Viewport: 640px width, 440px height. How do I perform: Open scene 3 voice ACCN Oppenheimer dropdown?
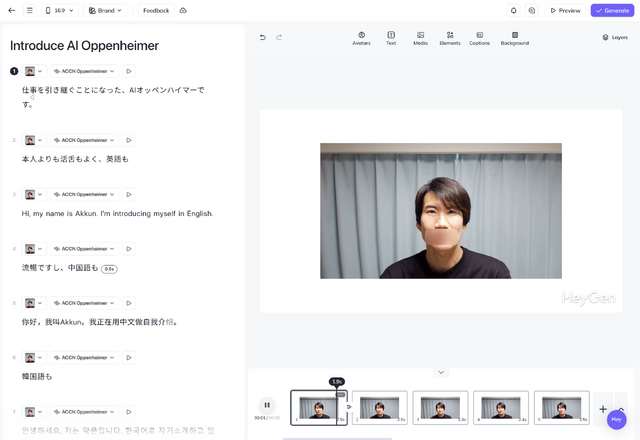[84, 194]
